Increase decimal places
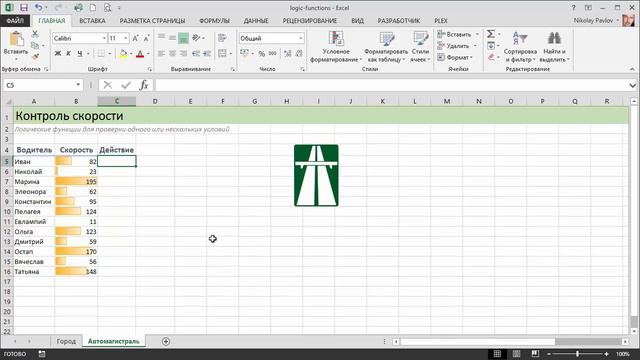The image size is (640, 360). 288,53
